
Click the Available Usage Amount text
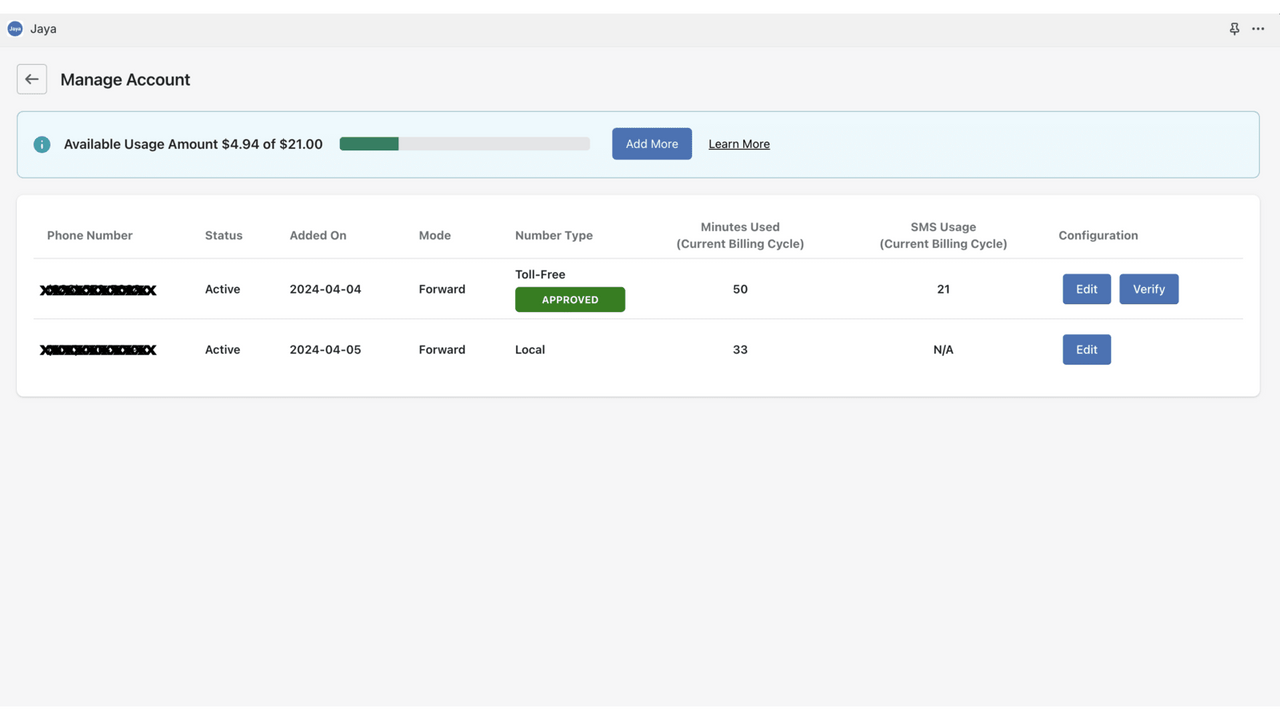tap(193, 144)
